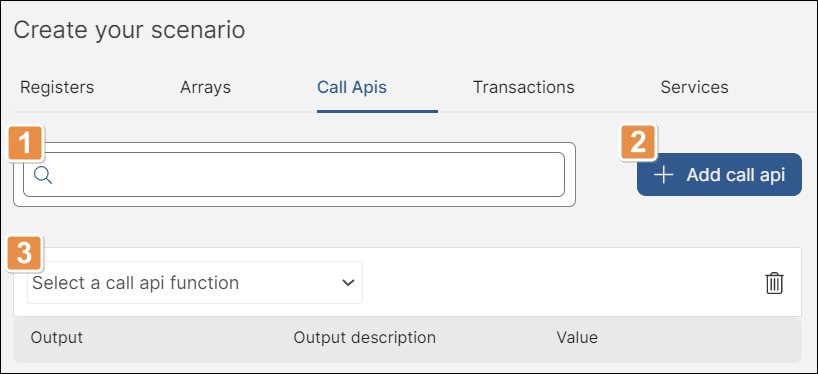818x374 pixels.
Task: Click the orange callout marker number 3
Action: coord(25,254)
